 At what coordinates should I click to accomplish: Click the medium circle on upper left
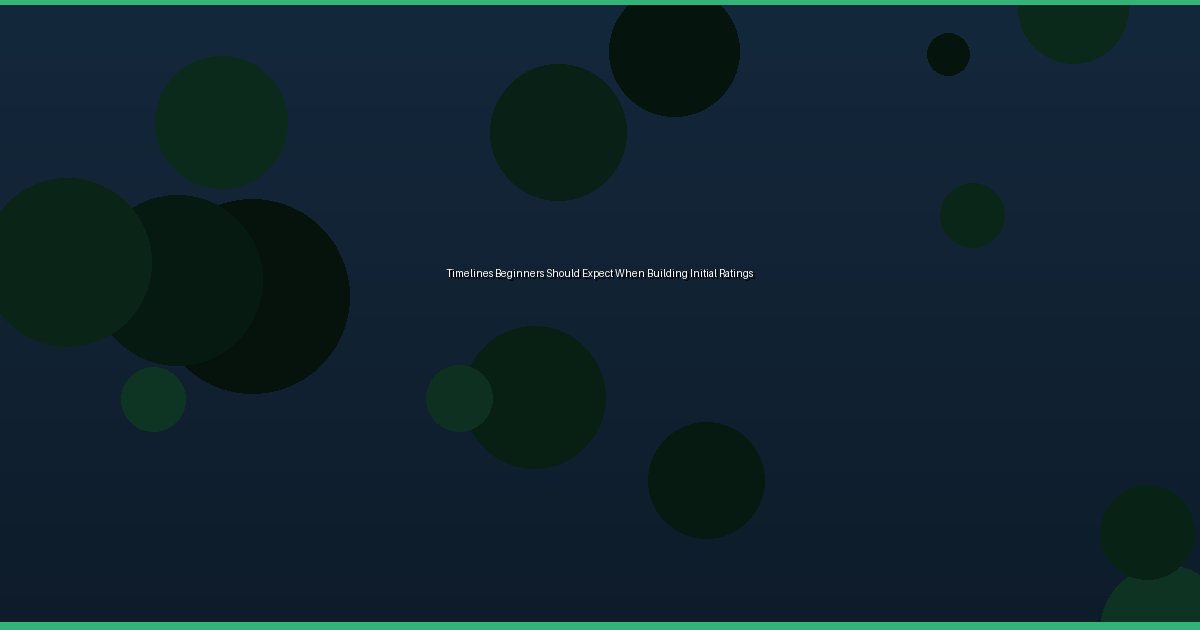coord(220,120)
